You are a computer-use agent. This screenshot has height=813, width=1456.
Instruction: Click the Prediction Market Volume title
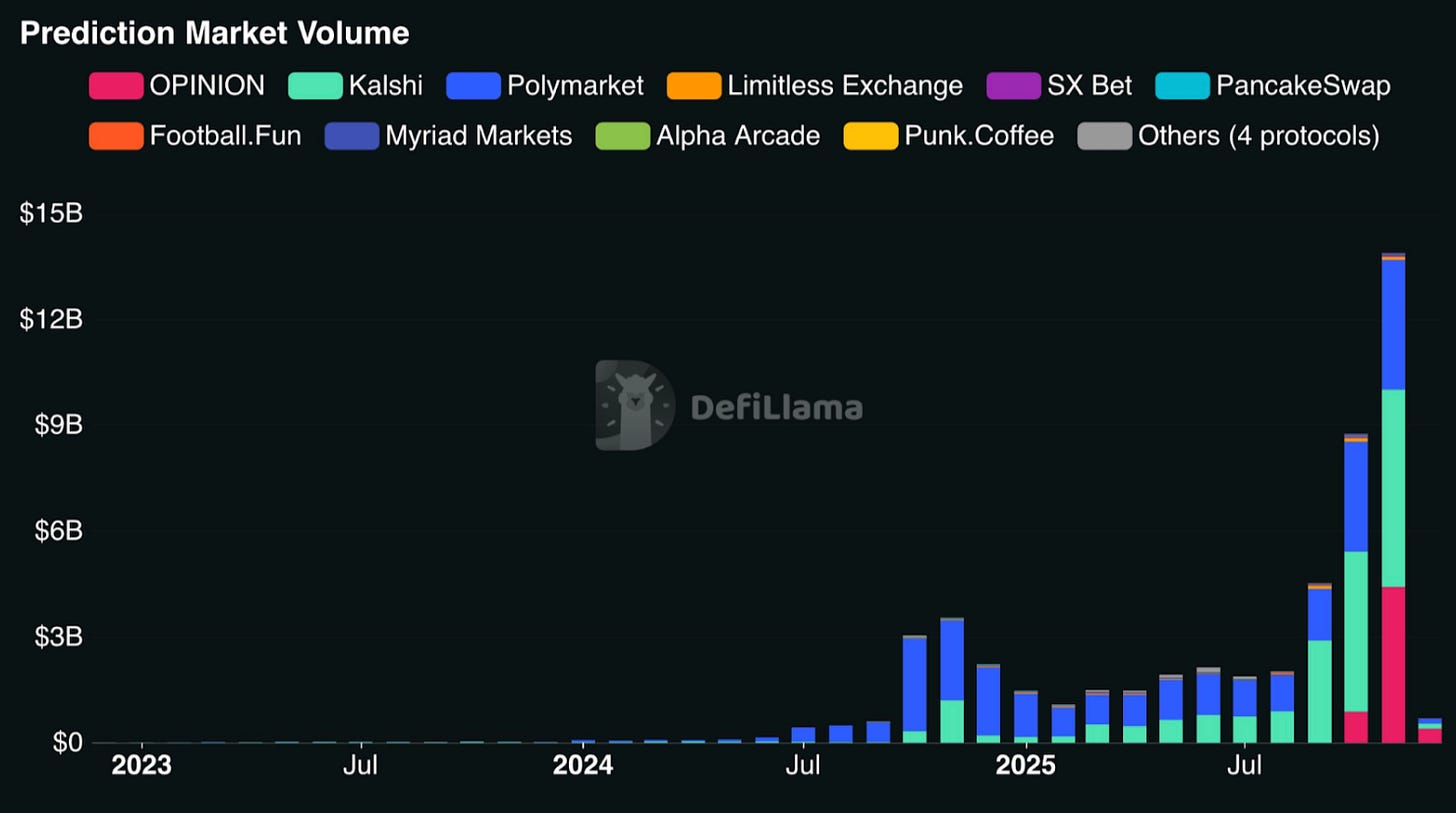[215, 33]
